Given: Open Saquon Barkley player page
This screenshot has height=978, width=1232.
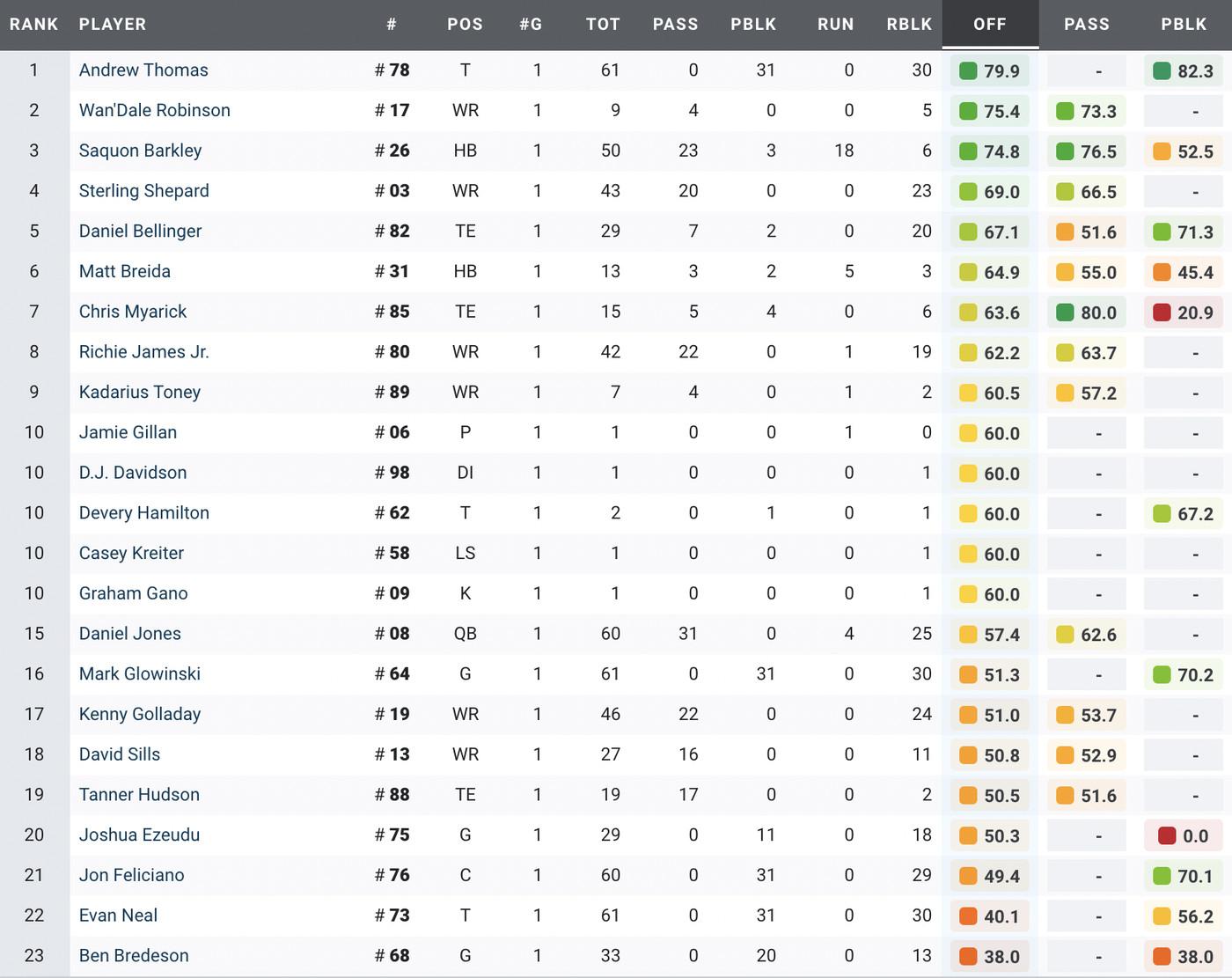Looking at the screenshot, I should (x=140, y=151).
